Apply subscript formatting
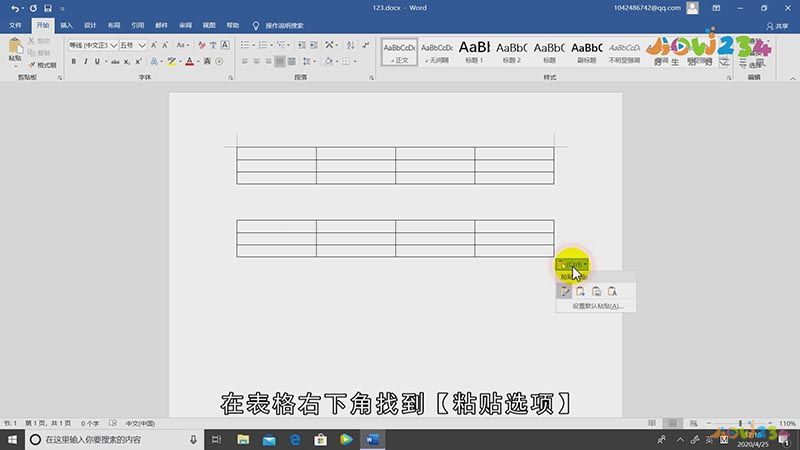The width and height of the screenshot is (800, 450). 127,62
